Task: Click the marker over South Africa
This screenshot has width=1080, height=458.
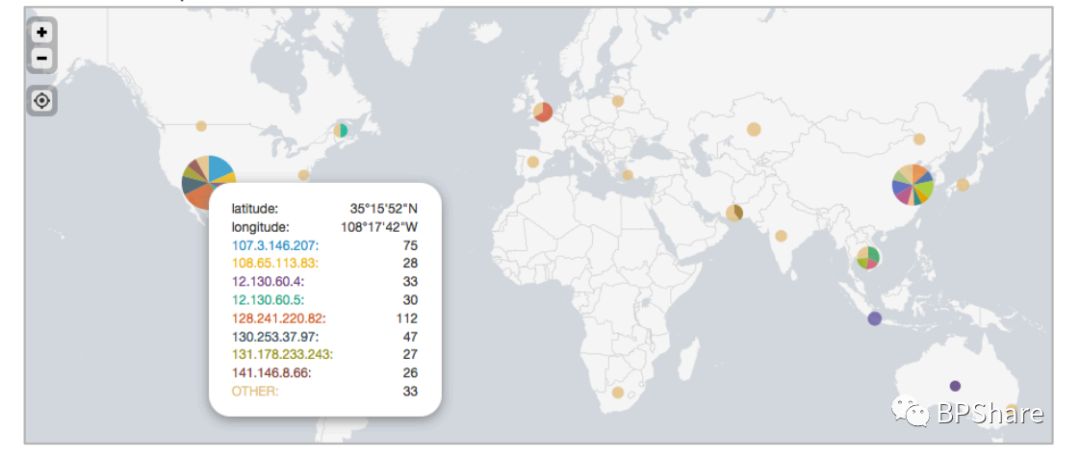Action: (618, 393)
